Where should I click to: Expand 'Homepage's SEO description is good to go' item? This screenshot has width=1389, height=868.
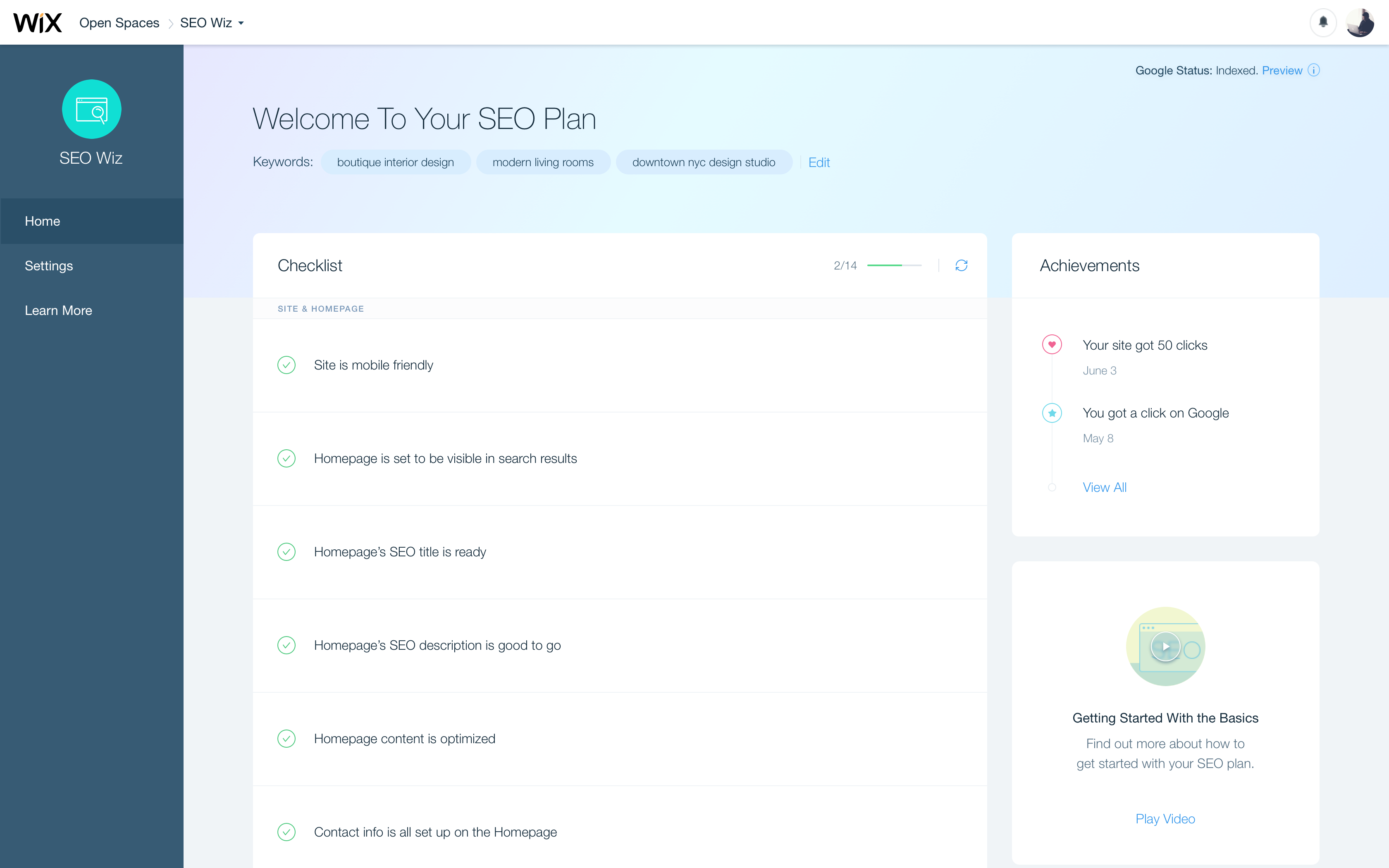coord(437,645)
